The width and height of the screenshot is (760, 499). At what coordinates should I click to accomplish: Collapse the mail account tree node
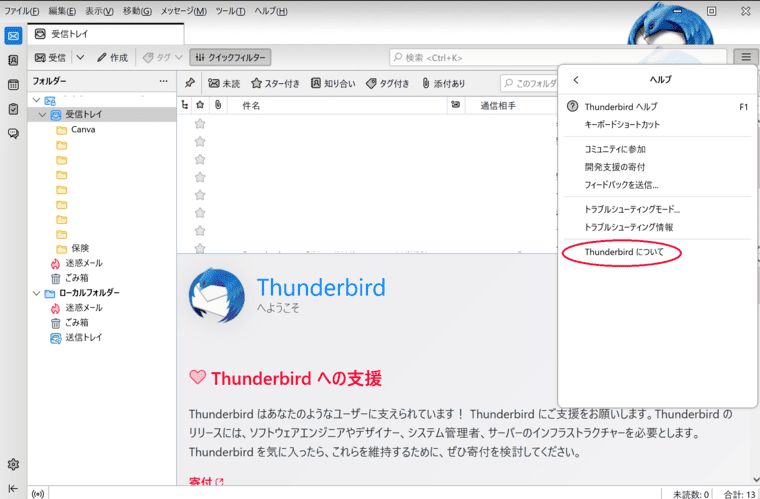tap(36, 100)
